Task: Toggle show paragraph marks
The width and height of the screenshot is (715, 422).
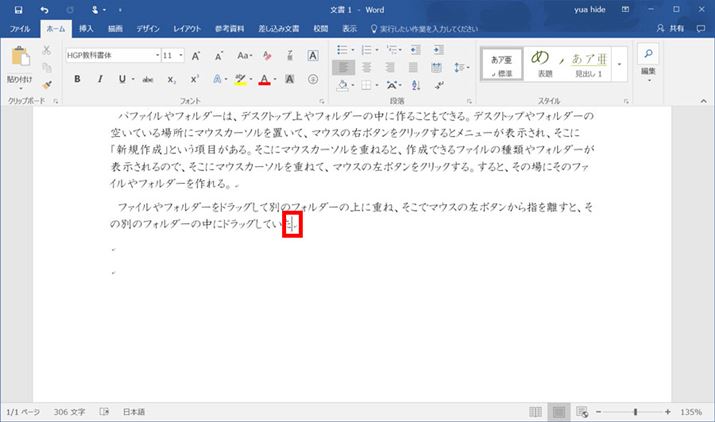Action: point(439,85)
